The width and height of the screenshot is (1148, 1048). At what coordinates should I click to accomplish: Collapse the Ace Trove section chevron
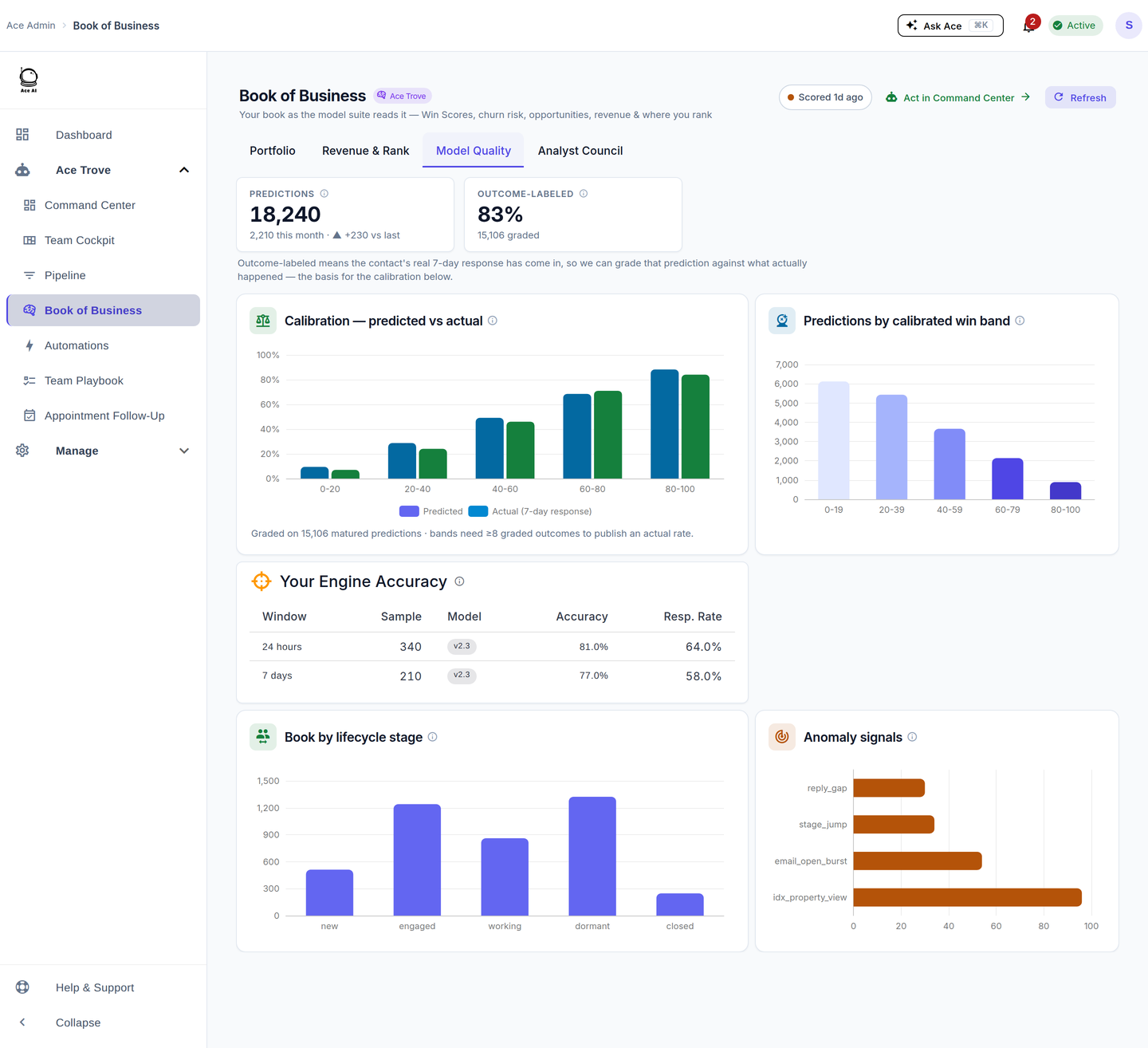click(x=184, y=170)
